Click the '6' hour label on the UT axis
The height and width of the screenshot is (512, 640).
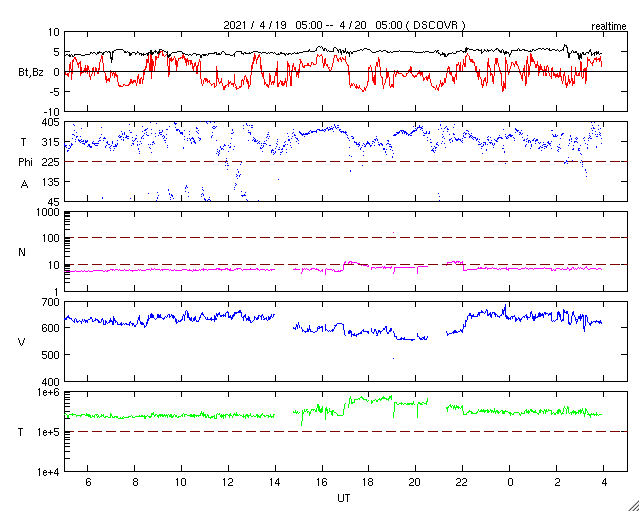tap(88, 483)
